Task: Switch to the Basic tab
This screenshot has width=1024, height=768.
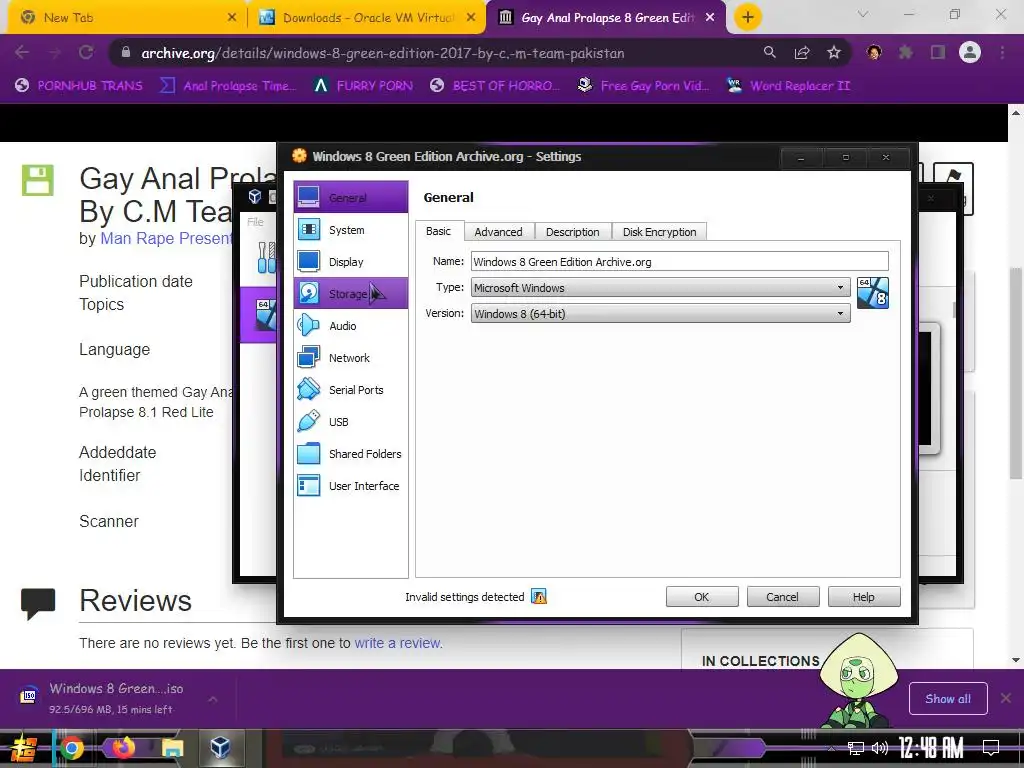Action: click(438, 231)
